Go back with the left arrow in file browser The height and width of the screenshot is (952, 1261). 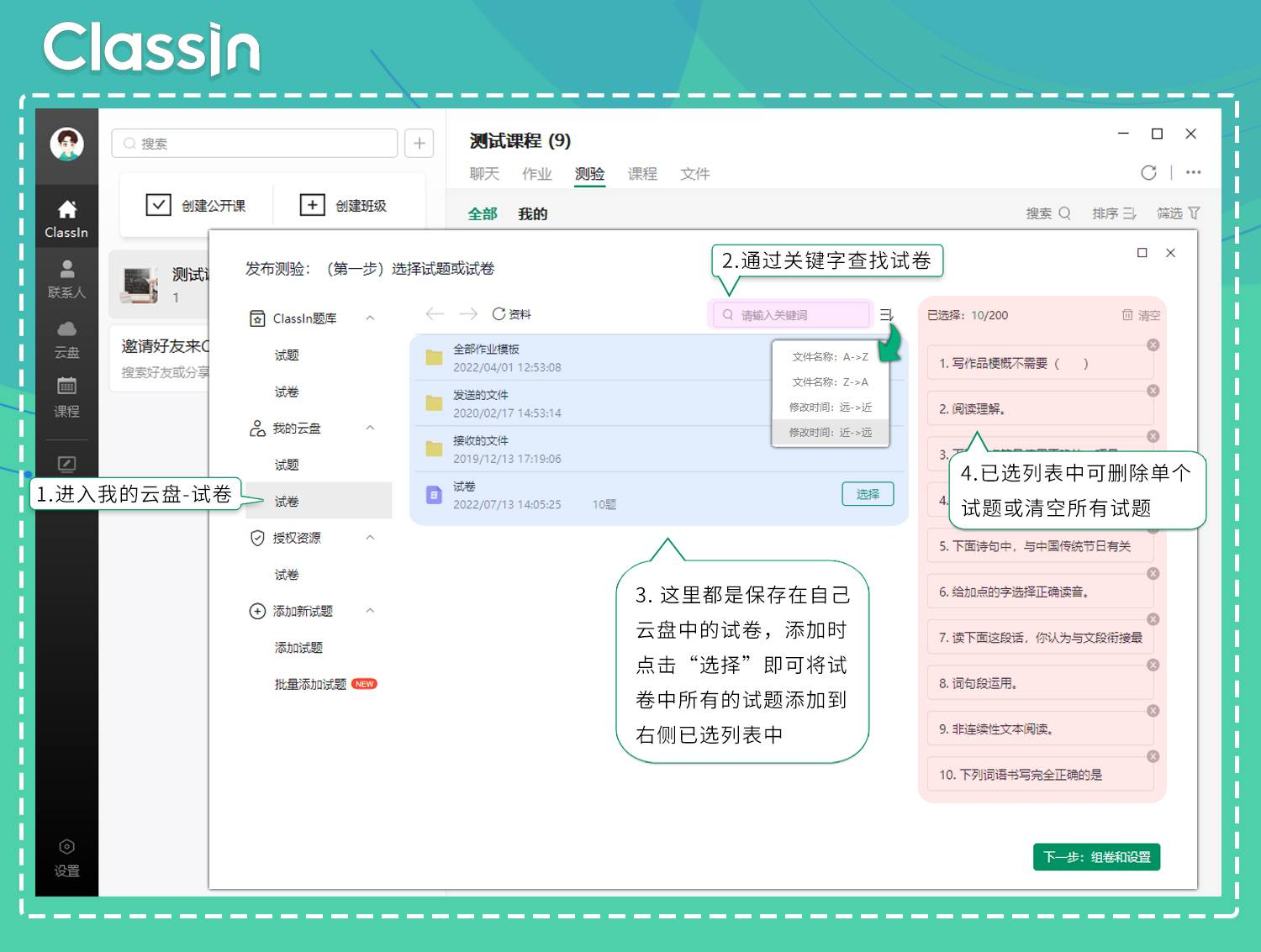[x=435, y=313]
